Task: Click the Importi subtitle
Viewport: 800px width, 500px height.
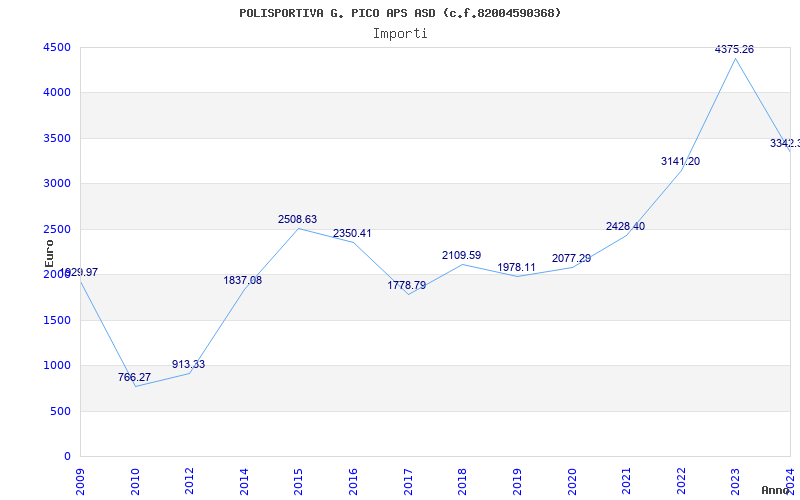Action: click(400, 33)
